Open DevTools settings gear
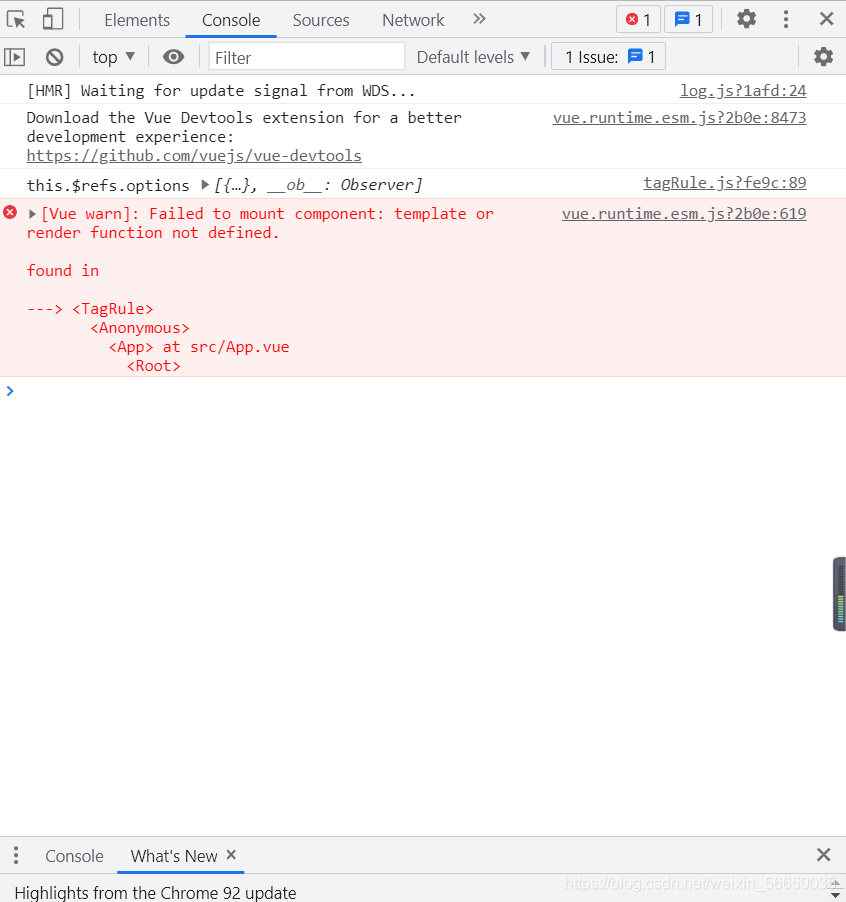This screenshot has height=902, width=846. pyautogui.click(x=746, y=19)
